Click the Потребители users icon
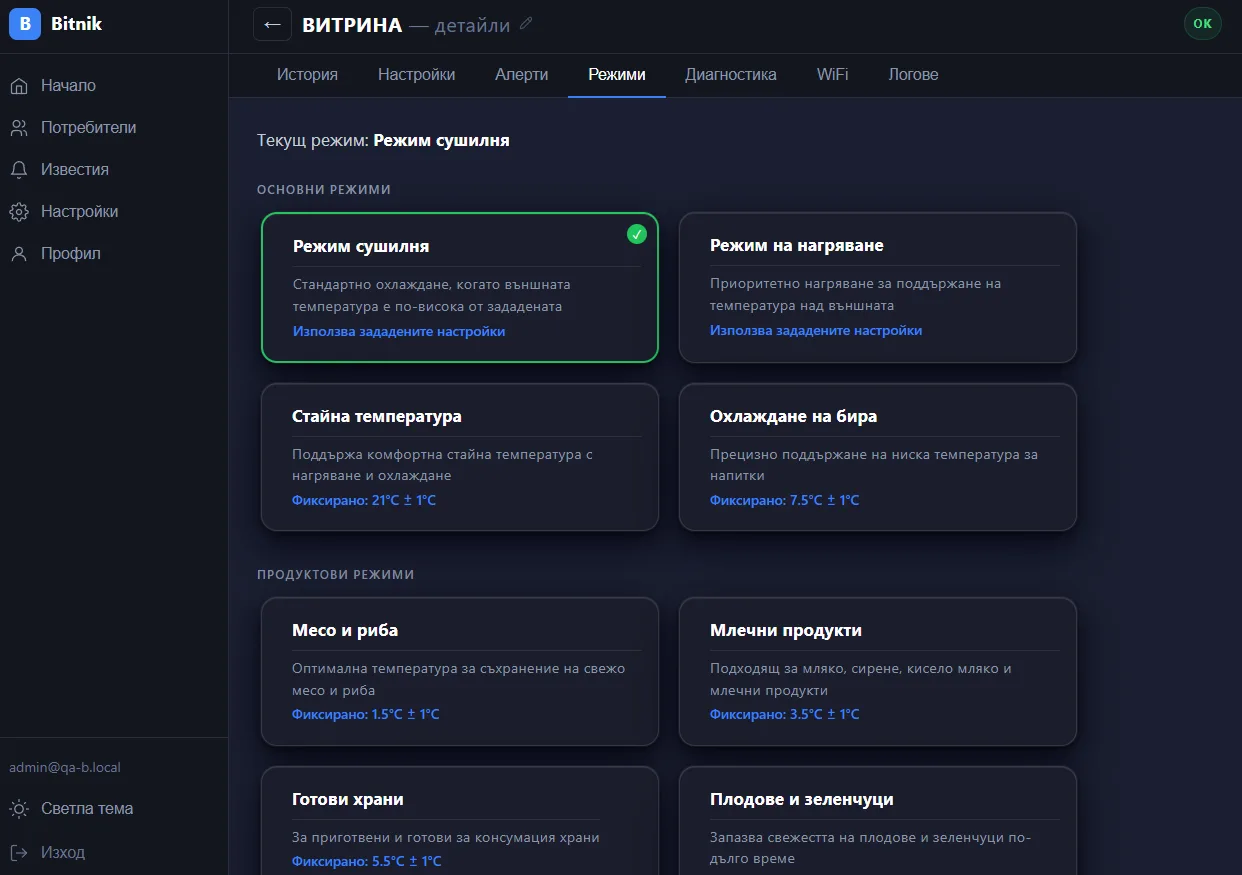Viewport: 1242px width, 875px height. [19, 128]
